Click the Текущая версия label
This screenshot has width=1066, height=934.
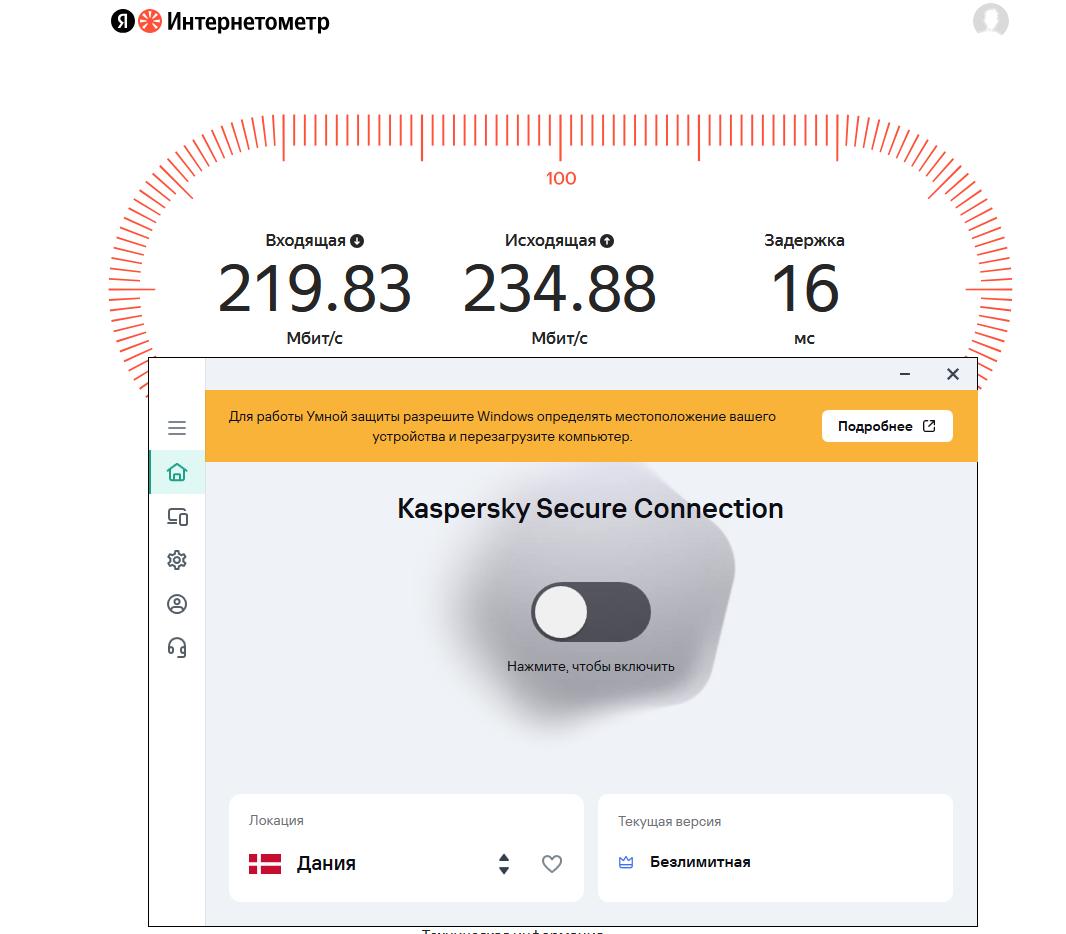coord(670,821)
